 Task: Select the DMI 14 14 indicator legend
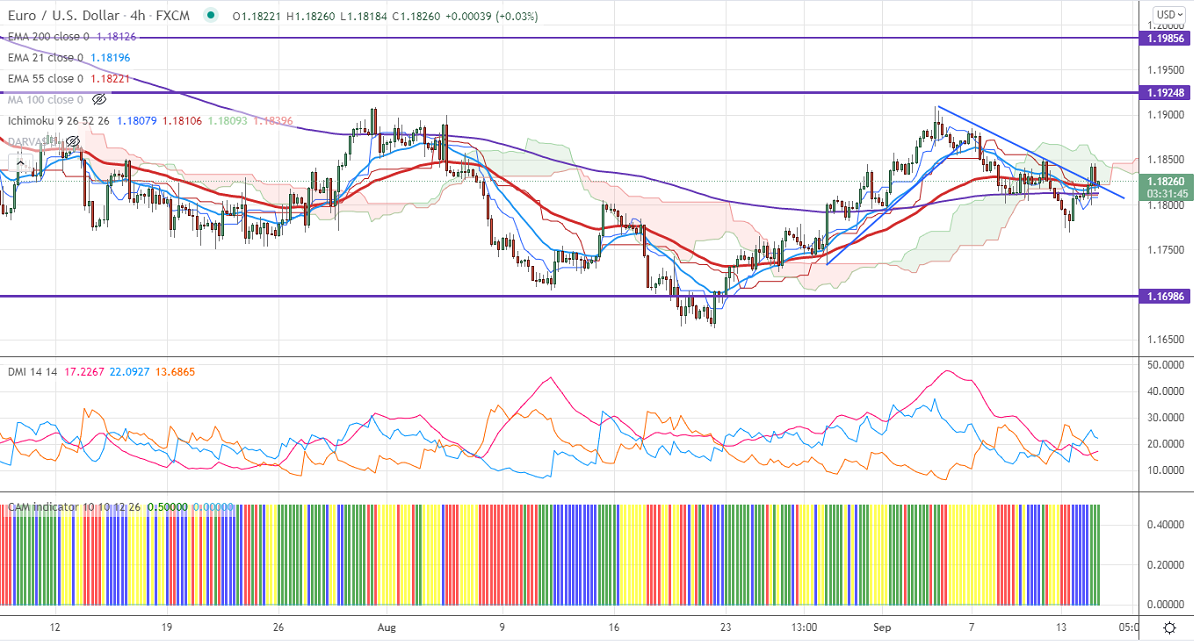click(x=32, y=372)
